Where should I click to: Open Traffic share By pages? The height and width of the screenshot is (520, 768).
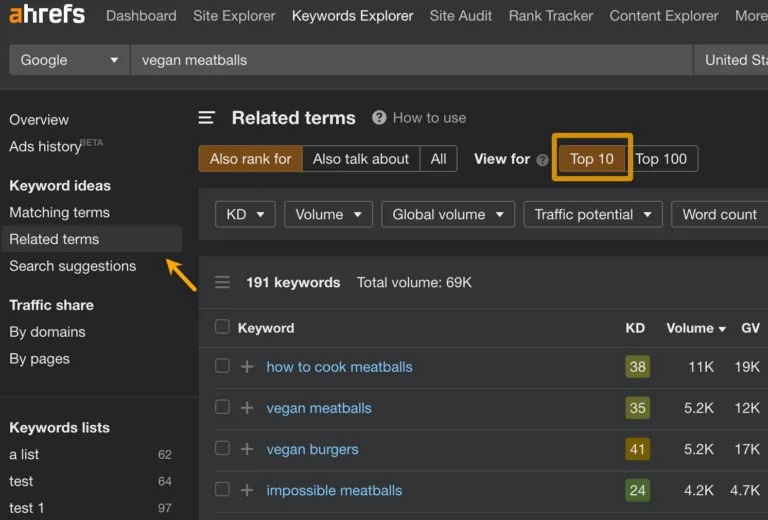click(x=39, y=359)
